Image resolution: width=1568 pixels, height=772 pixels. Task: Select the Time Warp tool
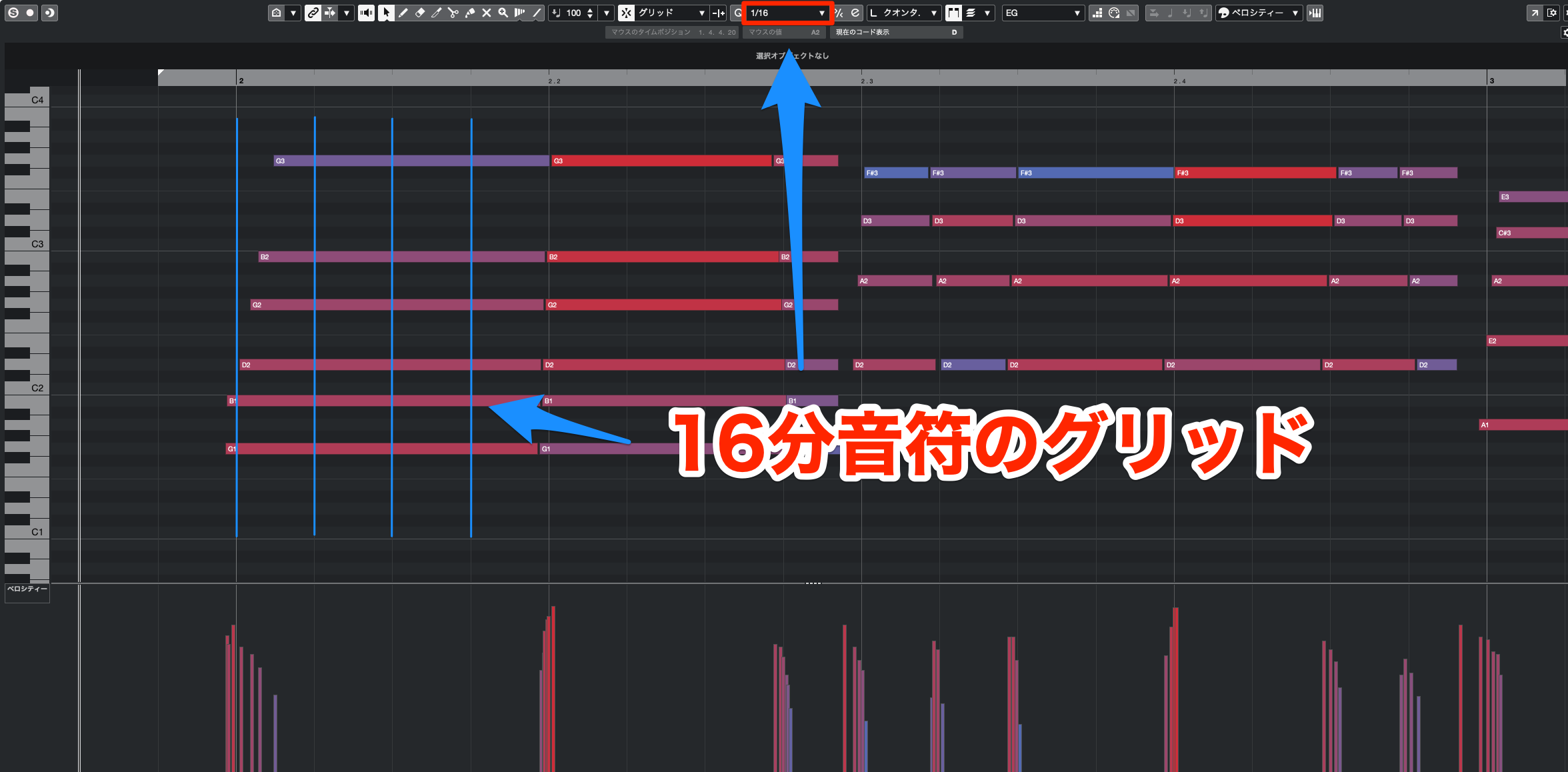click(520, 13)
